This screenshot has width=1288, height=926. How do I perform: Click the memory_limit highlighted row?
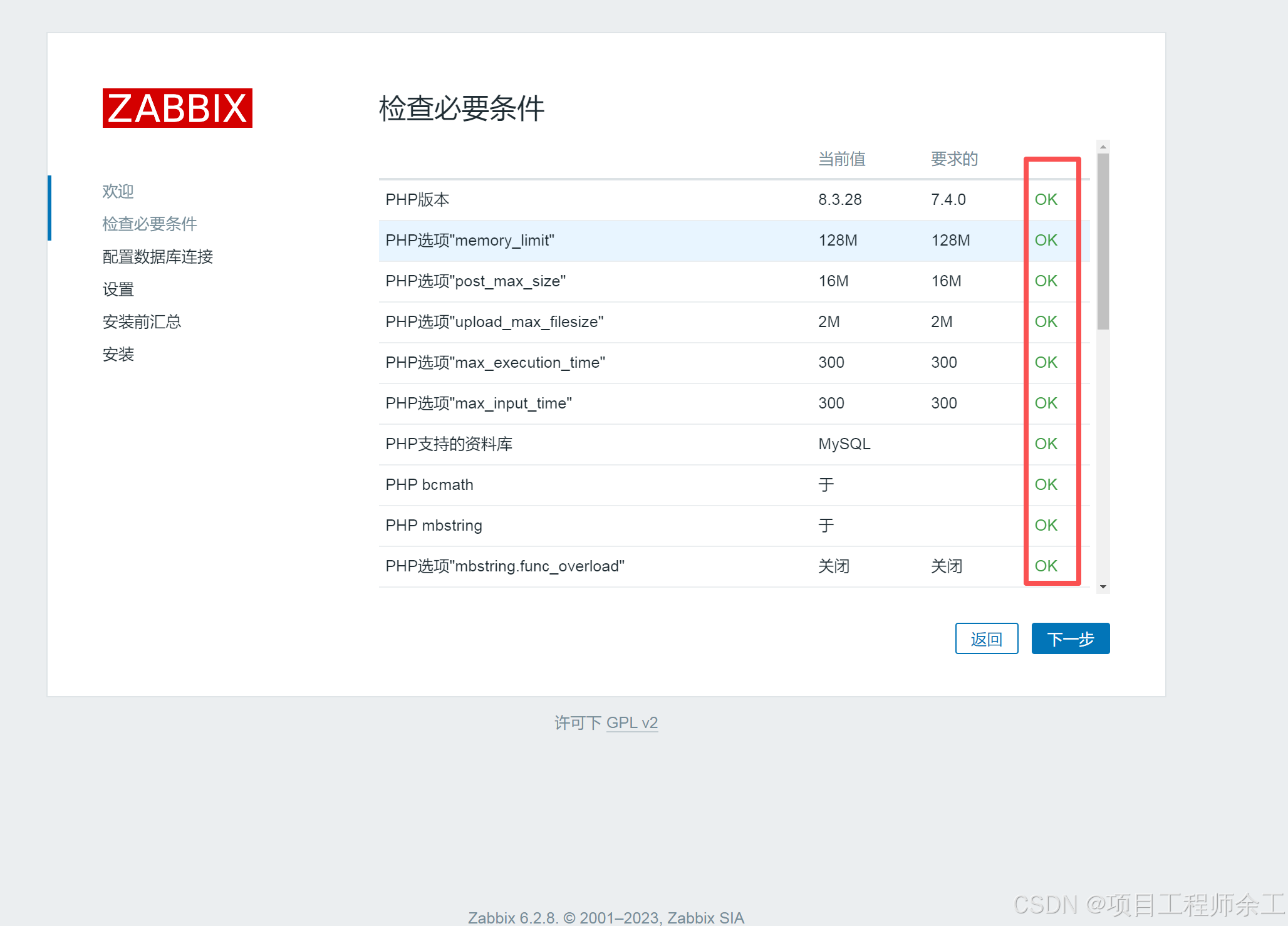pyautogui.click(x=470, y=240)
